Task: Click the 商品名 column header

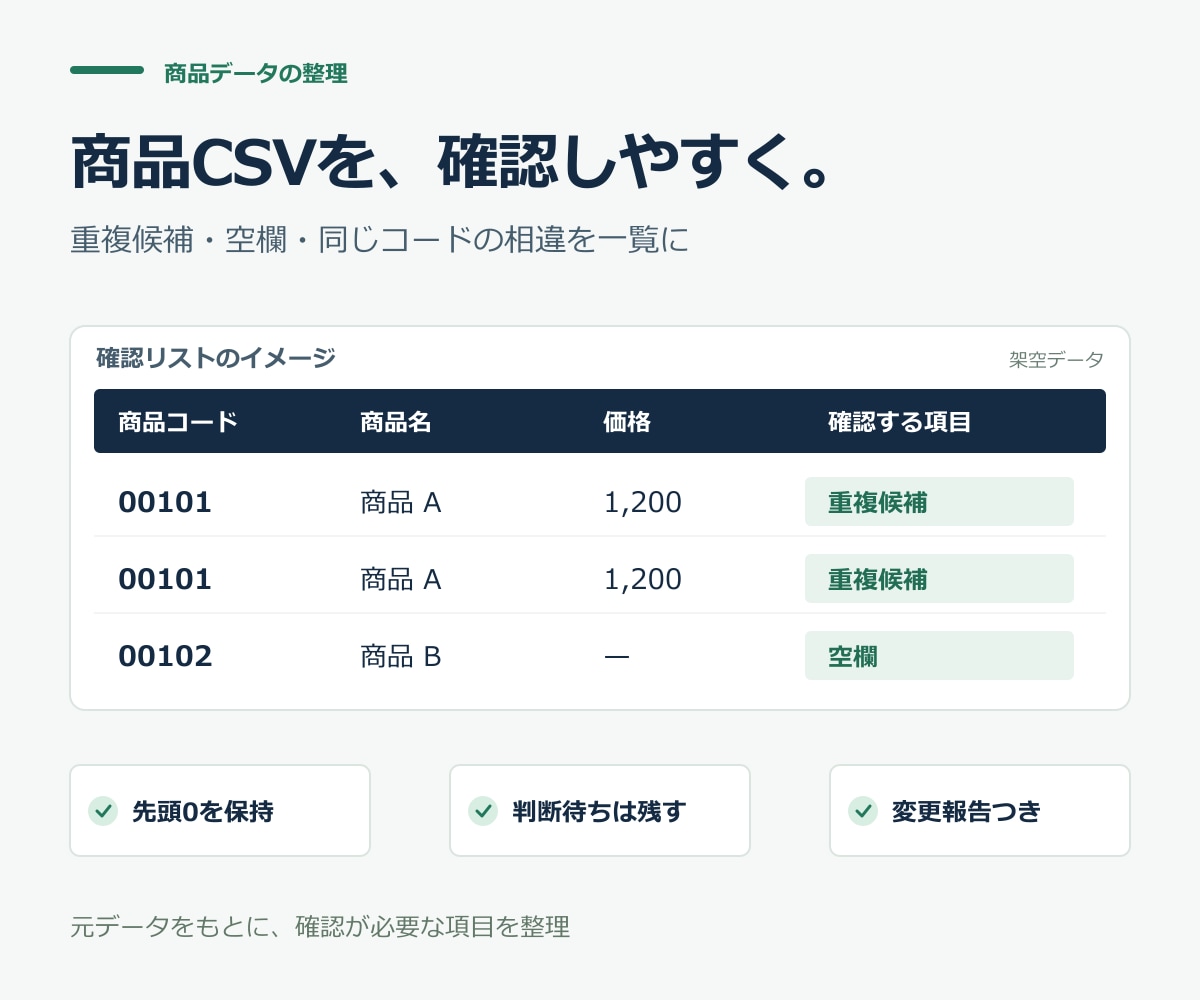Action: click(x=396, y=421)
